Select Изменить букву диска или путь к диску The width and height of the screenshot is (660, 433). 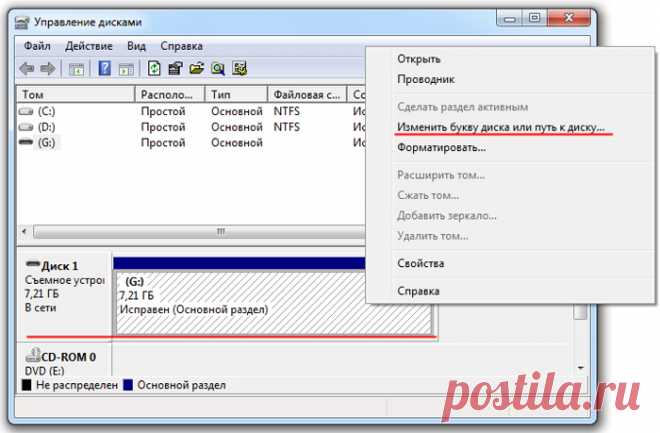click(x=501, y=127)
